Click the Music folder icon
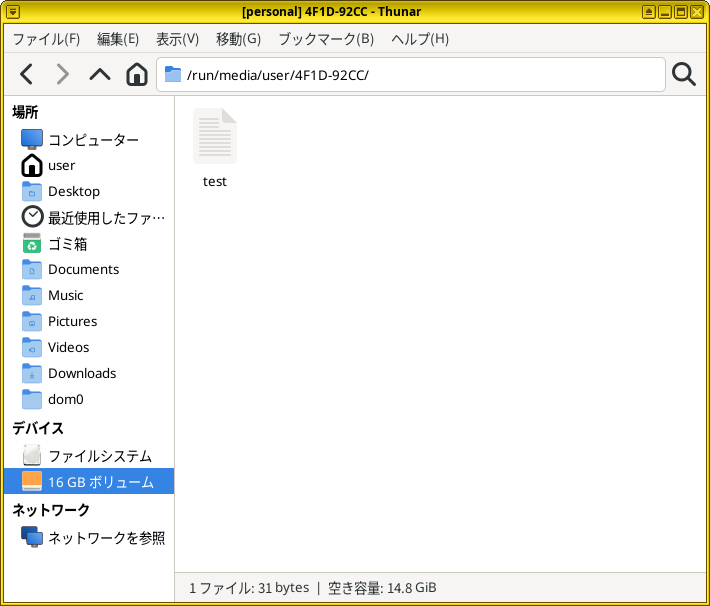710x606 pixels. click(32, 295)
